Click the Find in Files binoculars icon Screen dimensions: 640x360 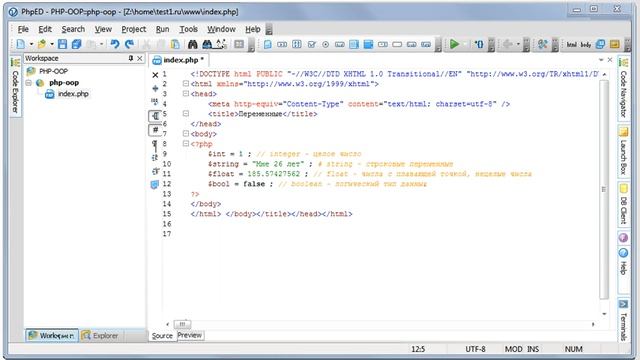(x=207, y=44)
